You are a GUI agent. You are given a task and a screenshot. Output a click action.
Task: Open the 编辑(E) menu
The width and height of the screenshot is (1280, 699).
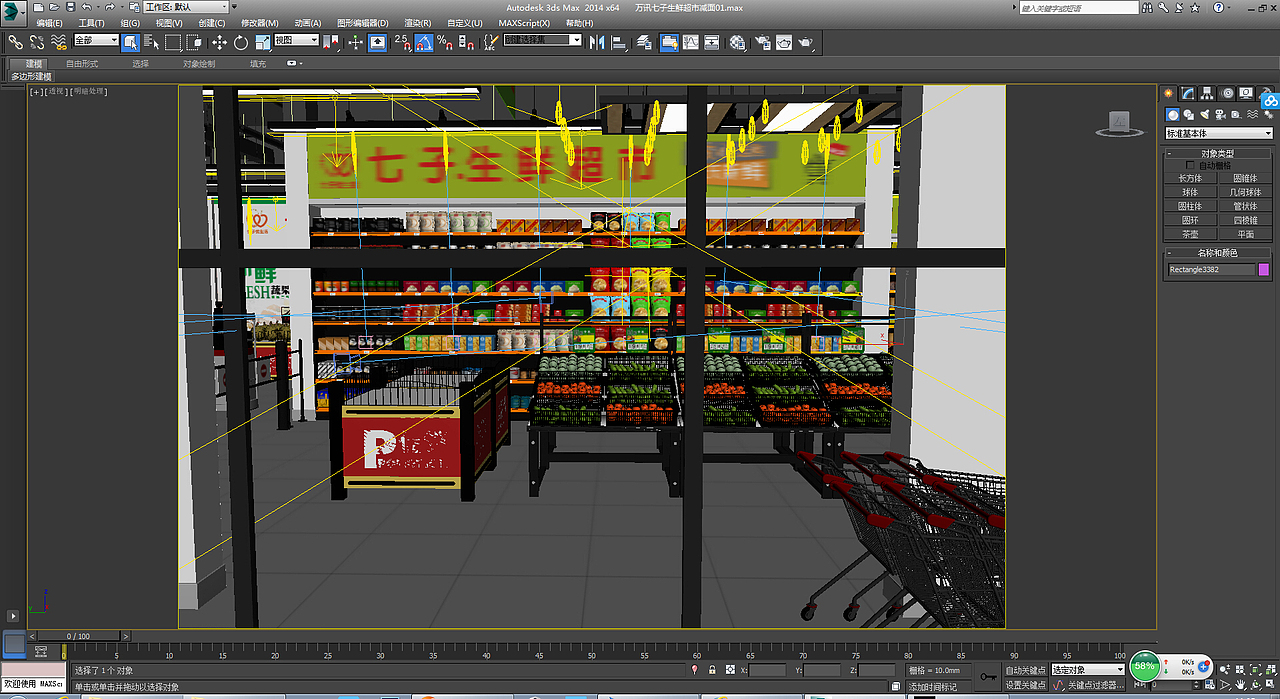click(49, 23)
